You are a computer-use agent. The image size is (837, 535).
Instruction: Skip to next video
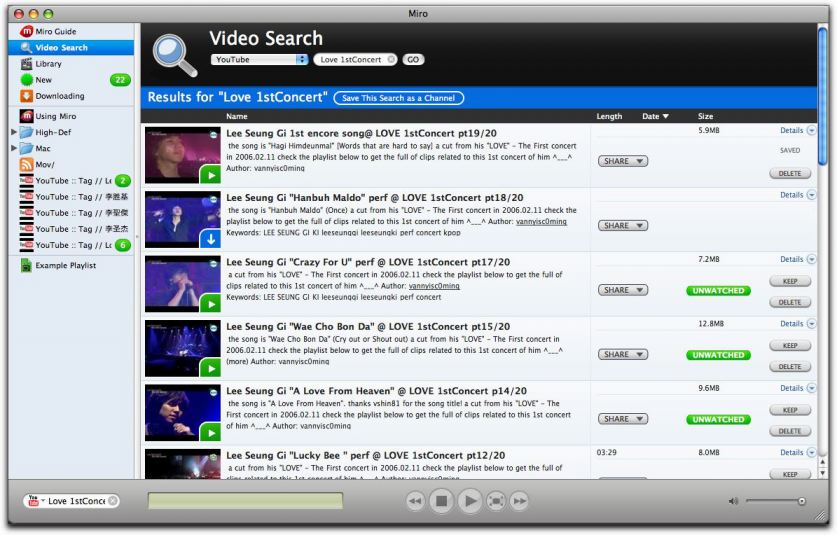(519, 501)
